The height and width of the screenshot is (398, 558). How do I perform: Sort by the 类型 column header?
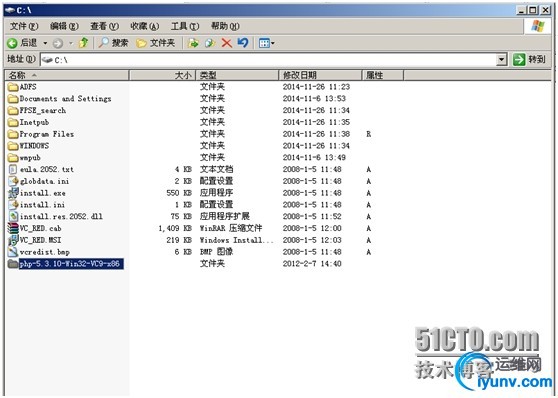237,75
